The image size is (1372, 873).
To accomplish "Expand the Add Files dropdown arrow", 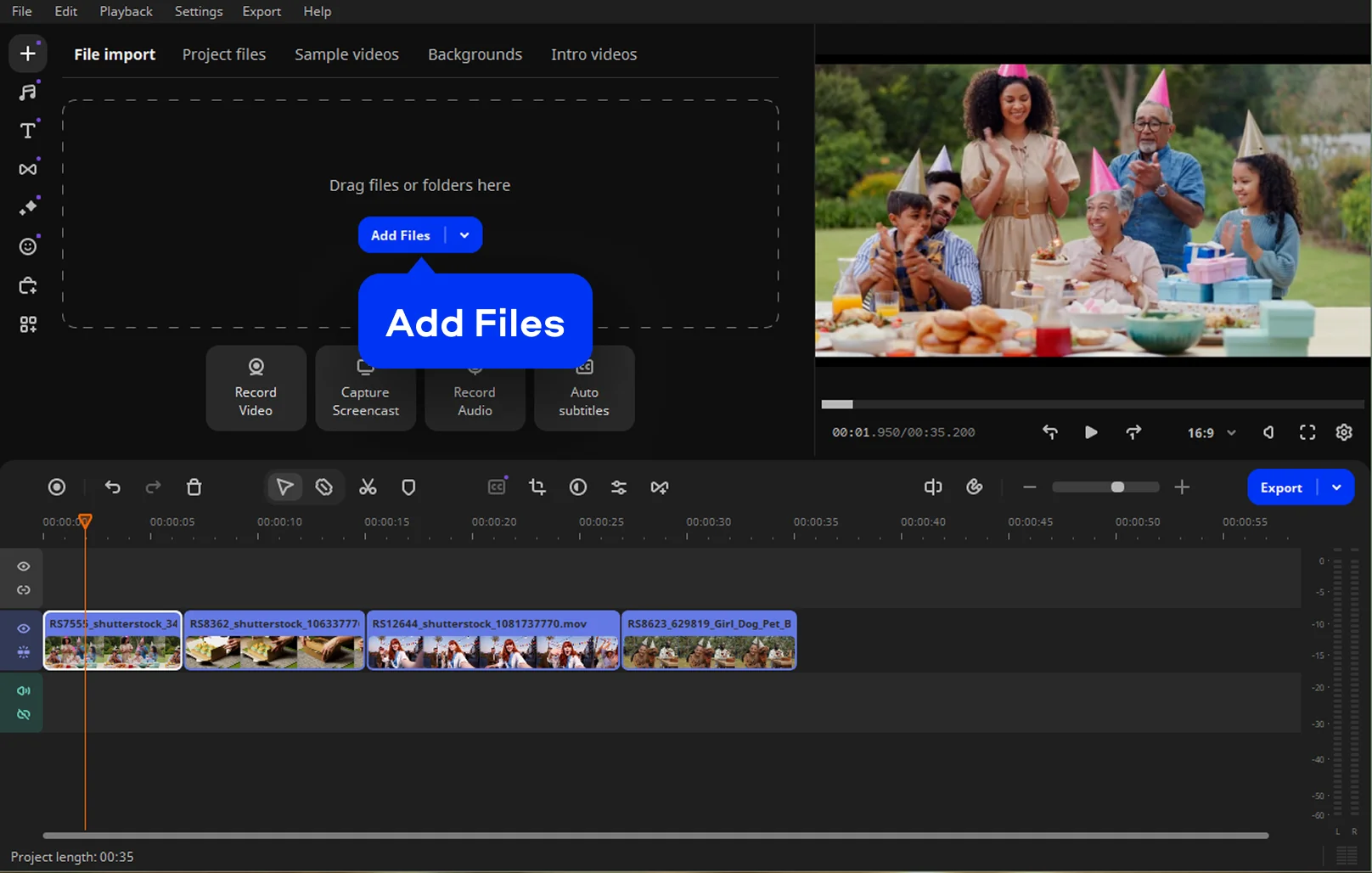I will click(464, 235).
